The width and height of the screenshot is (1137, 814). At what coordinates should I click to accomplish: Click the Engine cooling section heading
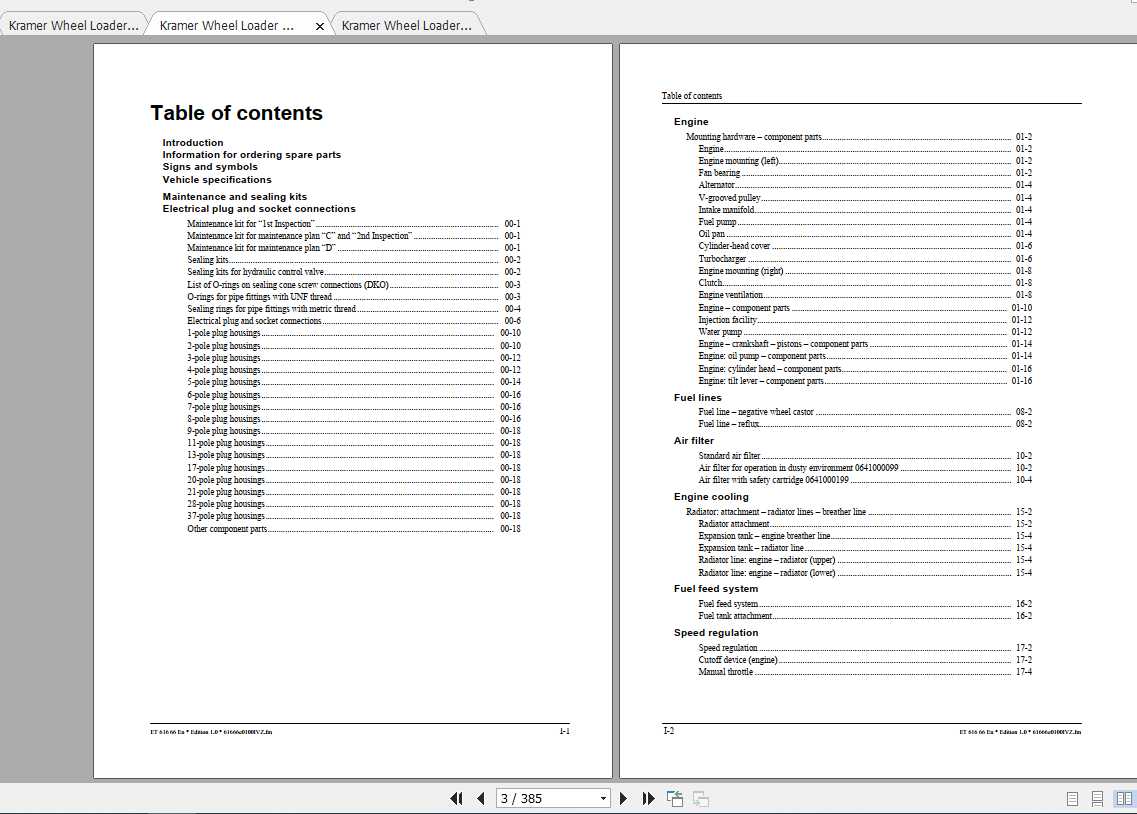[711, 497]
